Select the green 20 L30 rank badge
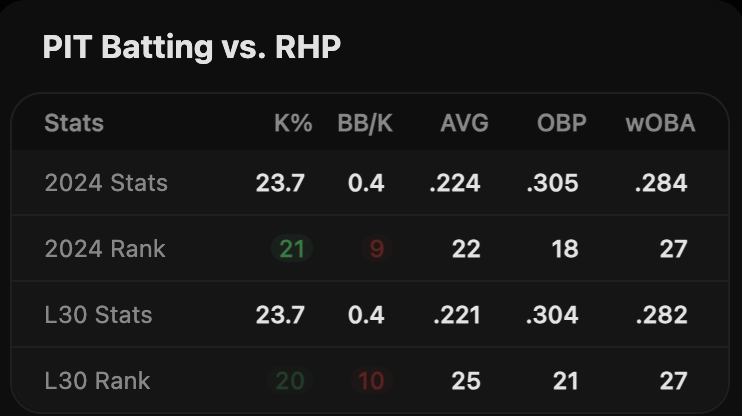Viewport: 742px width, 416px height. coord(291,381)
